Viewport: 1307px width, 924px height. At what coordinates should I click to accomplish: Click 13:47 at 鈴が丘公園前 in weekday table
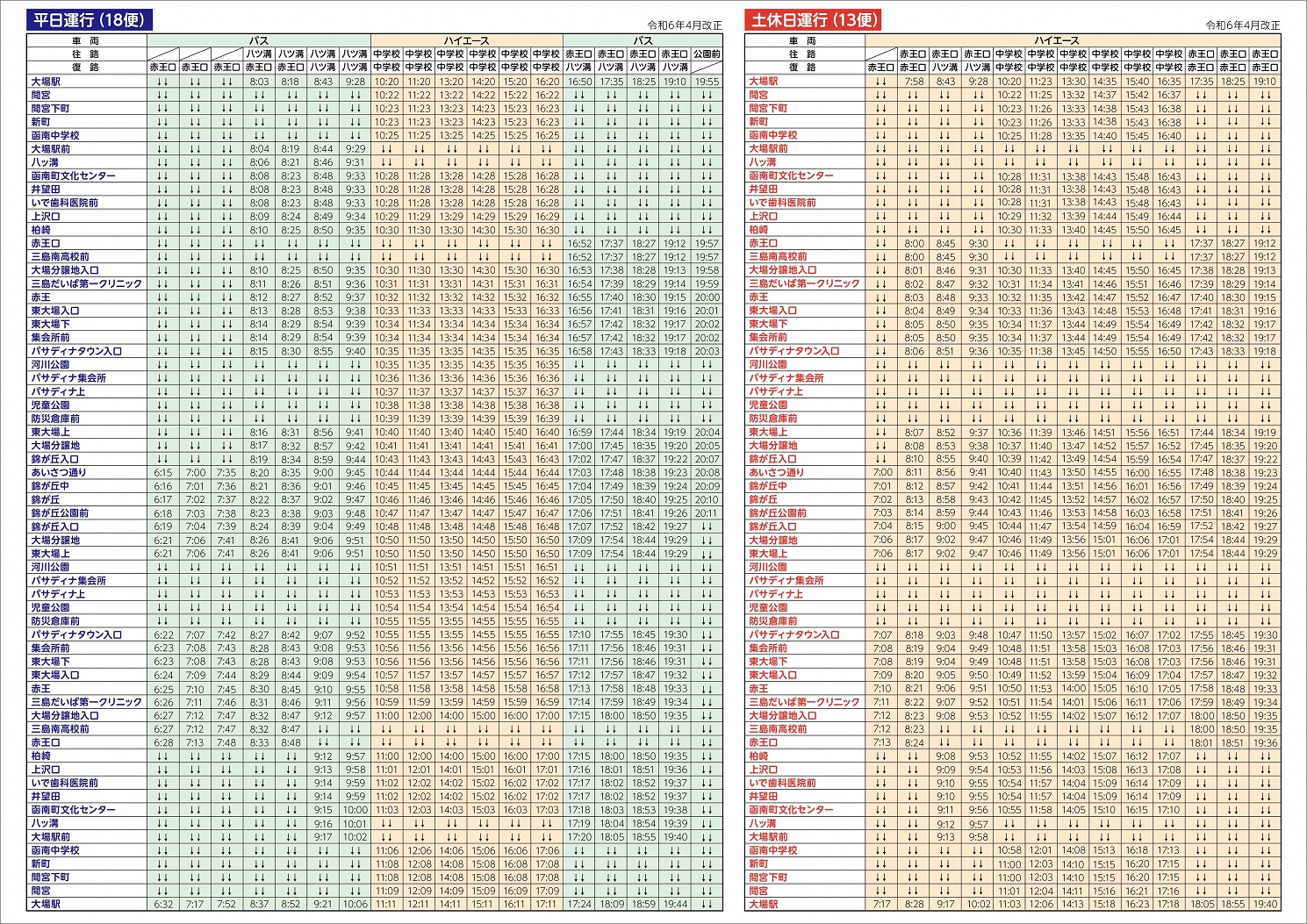451,513
